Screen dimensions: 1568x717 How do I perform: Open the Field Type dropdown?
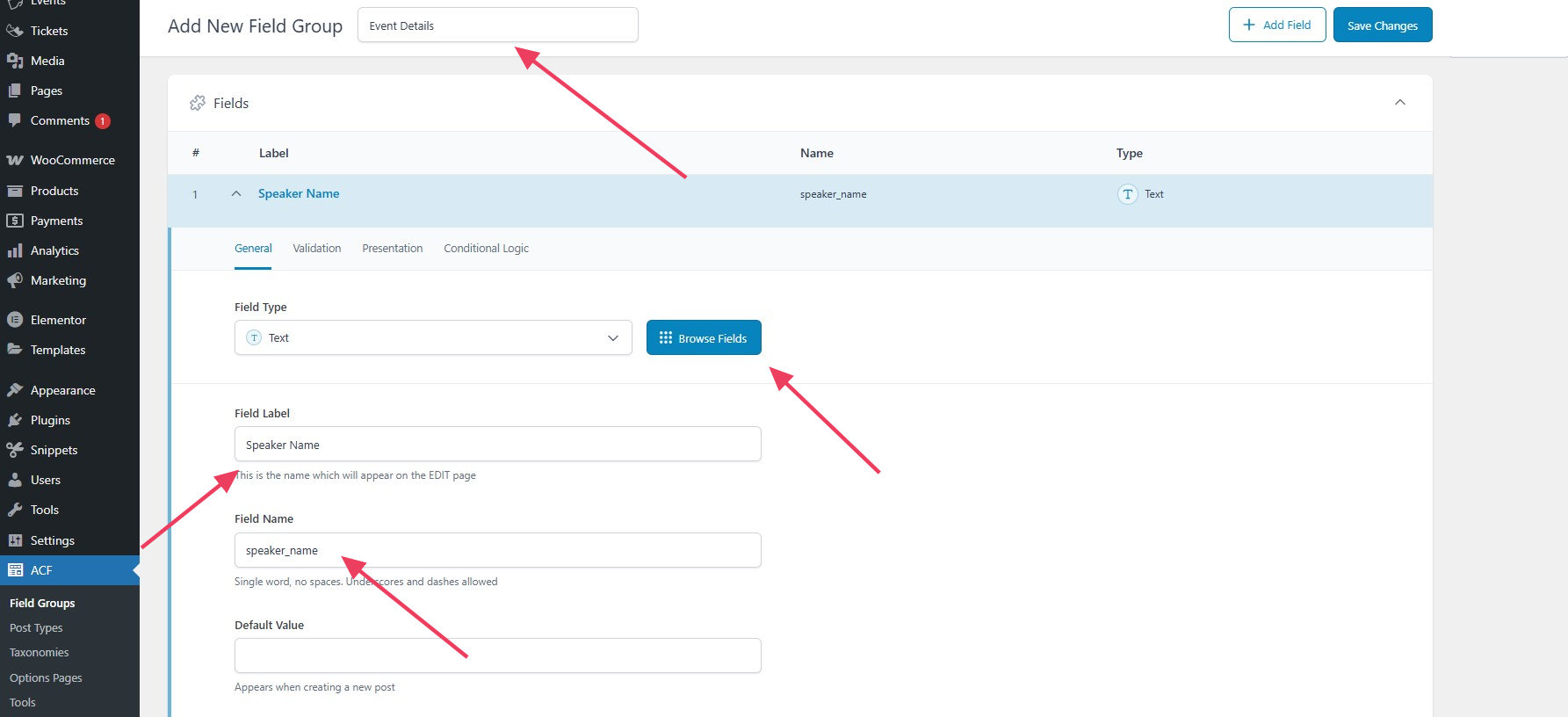coord(433,338)
